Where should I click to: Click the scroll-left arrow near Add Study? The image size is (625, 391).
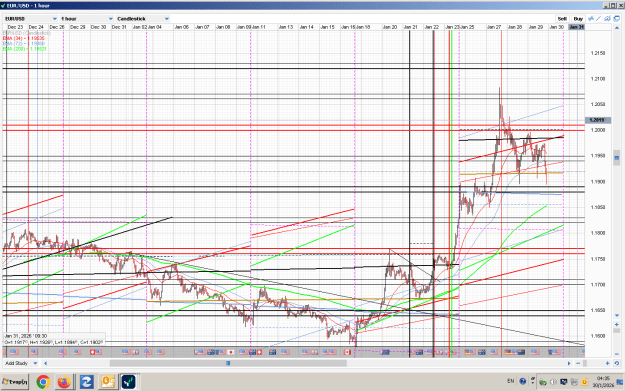point(45,363)
